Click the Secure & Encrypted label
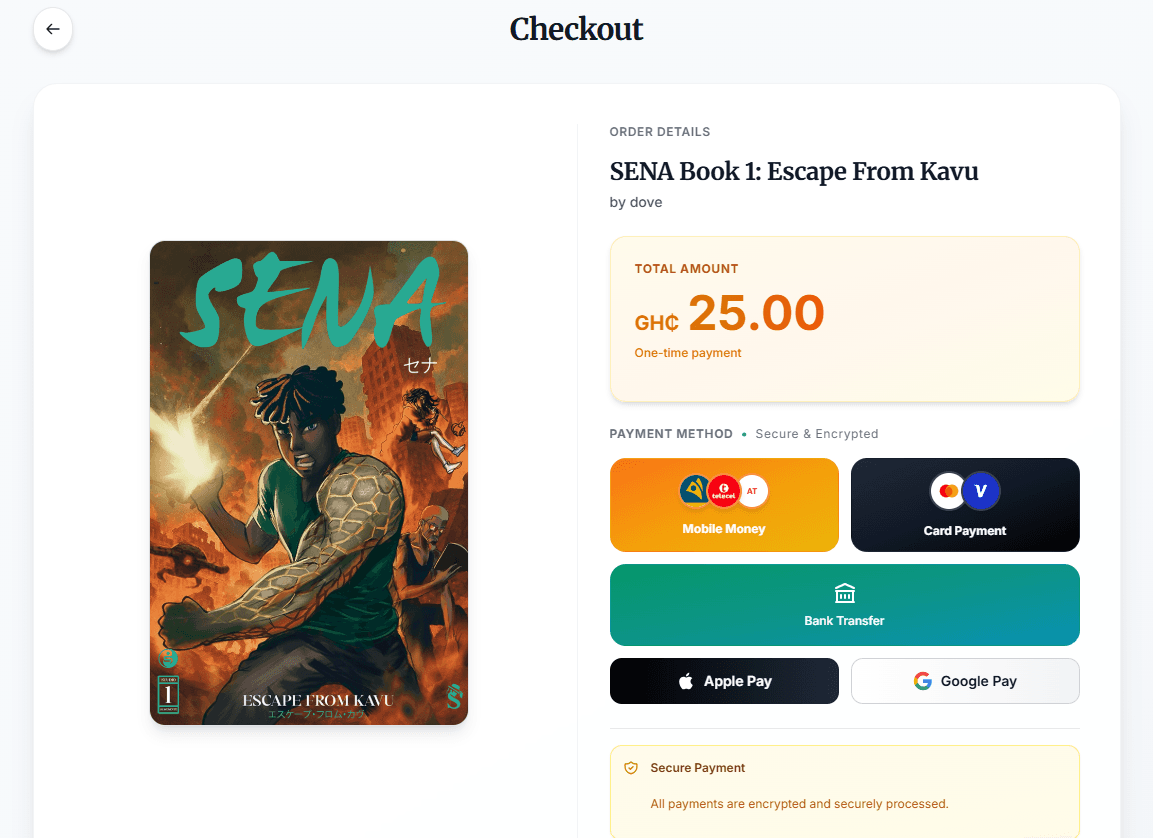The width and height of the screenshot is (1153, 838). [817, 434]
